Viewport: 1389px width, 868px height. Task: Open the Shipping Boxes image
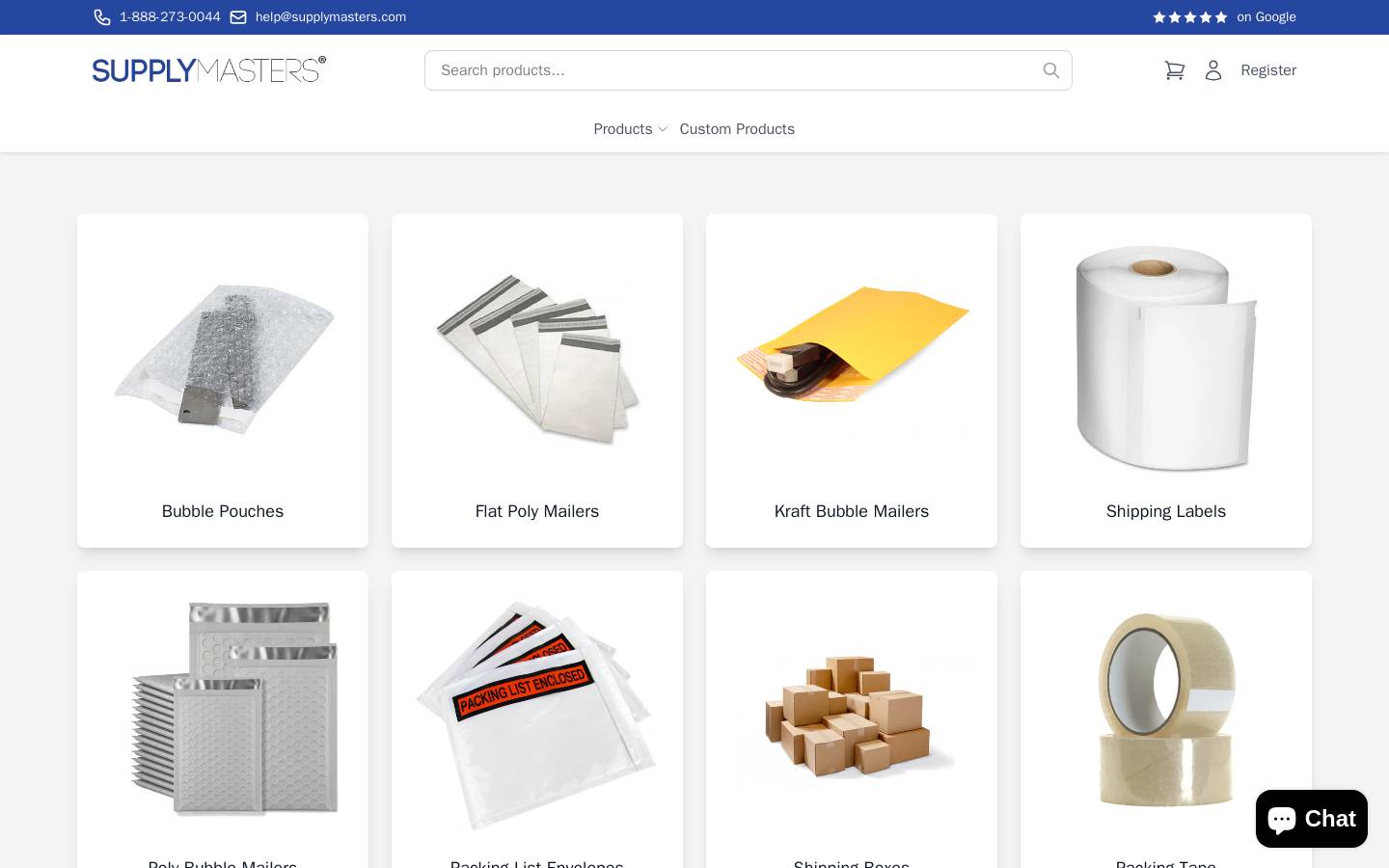click(852, 716)
